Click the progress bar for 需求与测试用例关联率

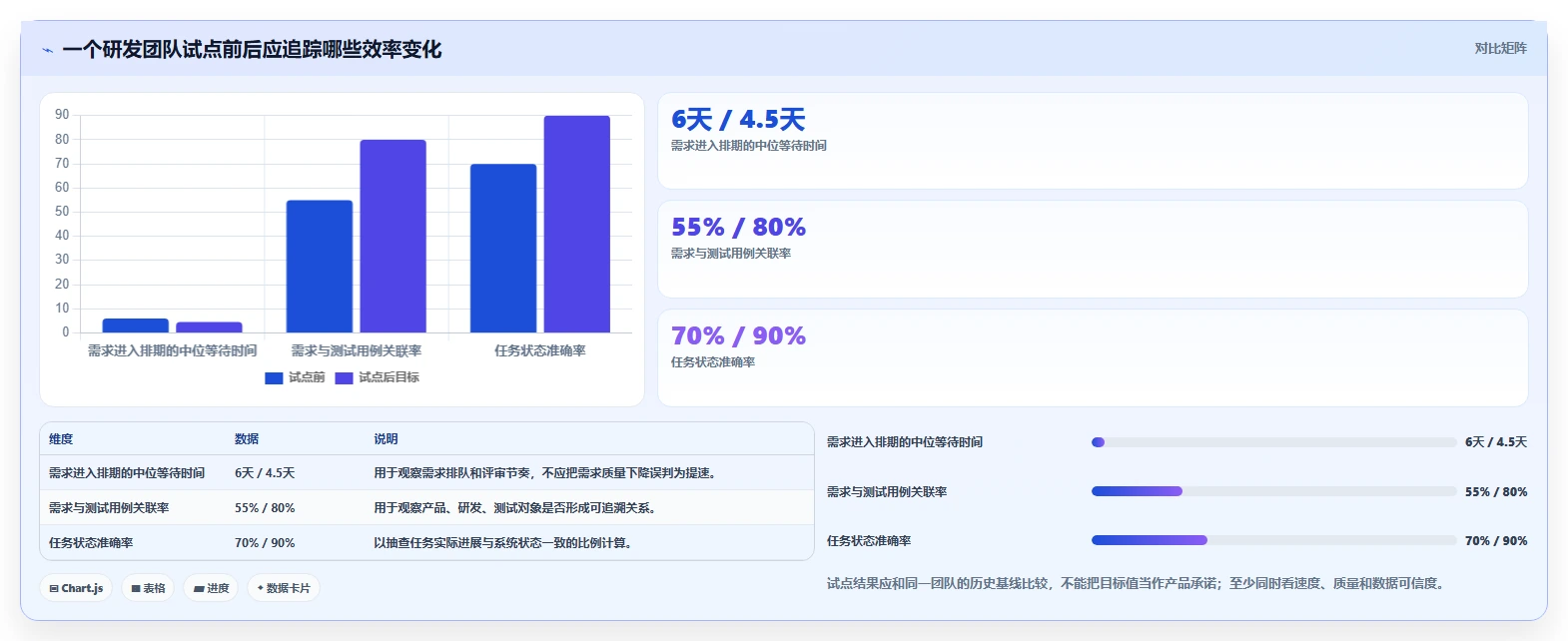point(1273,491)
